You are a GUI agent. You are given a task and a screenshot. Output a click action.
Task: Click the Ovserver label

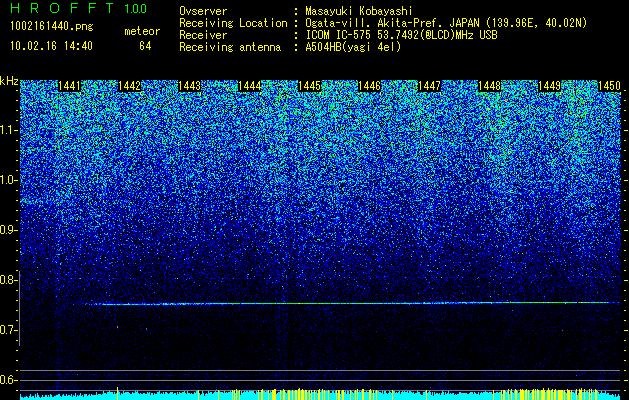pos(203,11)
